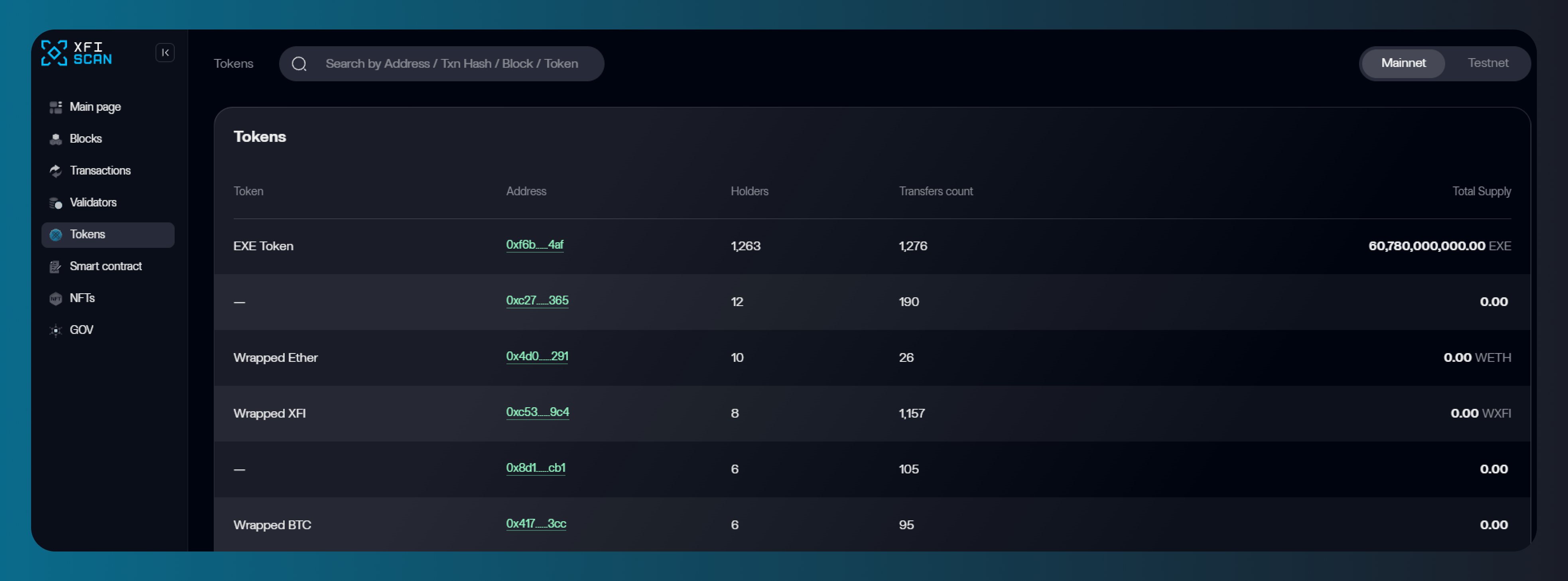Viewport: 1568px width, 581px height.
Task: Focus the Search by Address field
Action: (x=441, y=64)
